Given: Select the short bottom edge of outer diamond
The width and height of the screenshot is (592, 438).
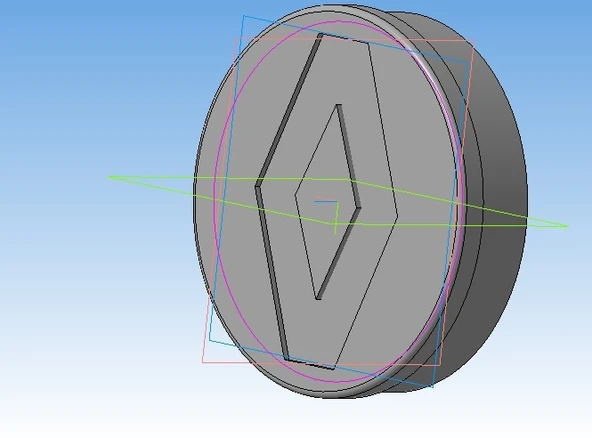Looking at the screenshot, I should (310, 364).
